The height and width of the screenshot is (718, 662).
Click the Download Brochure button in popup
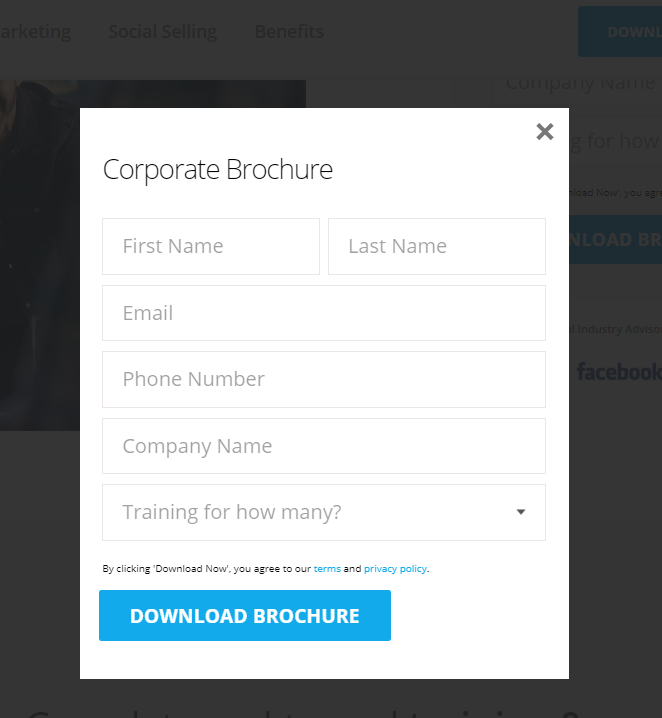coord(245,615)
